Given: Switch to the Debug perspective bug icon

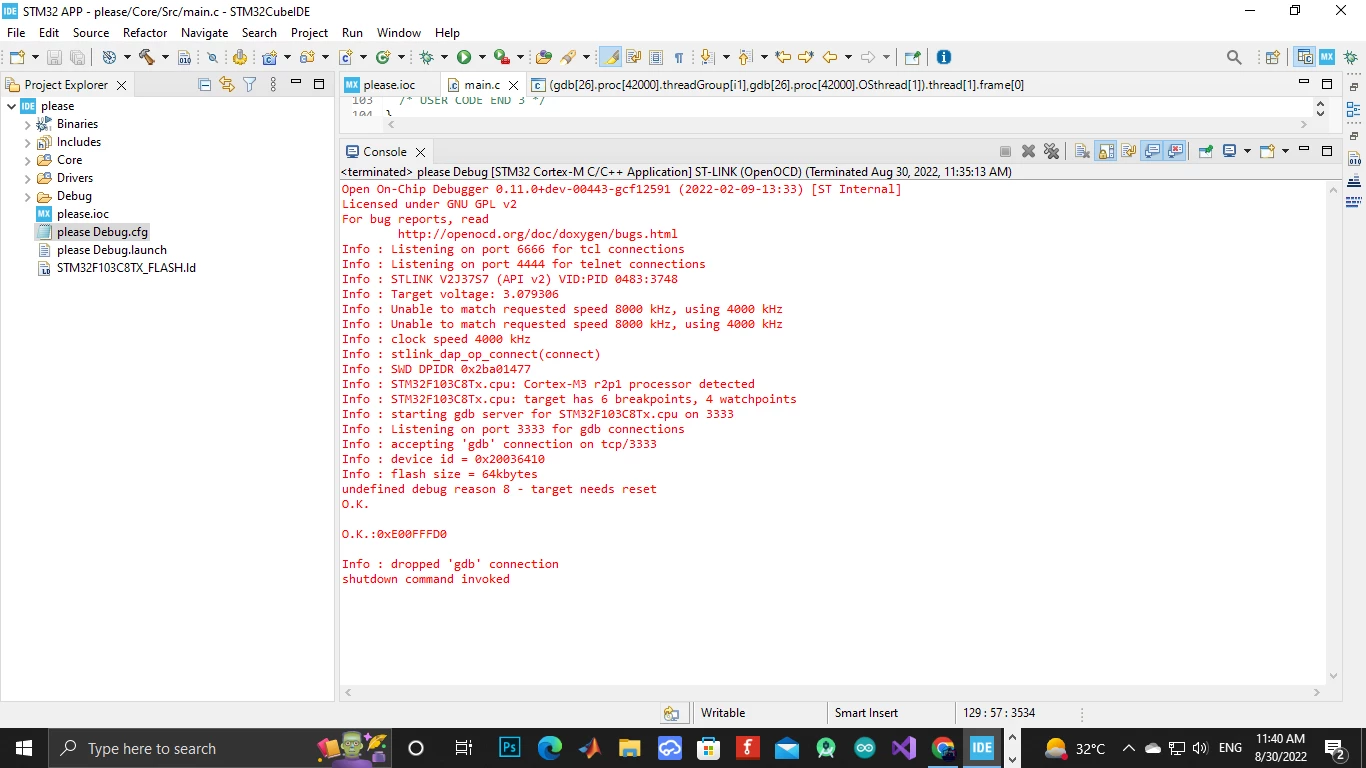Looking at the screenshot, I should 1350,58.
